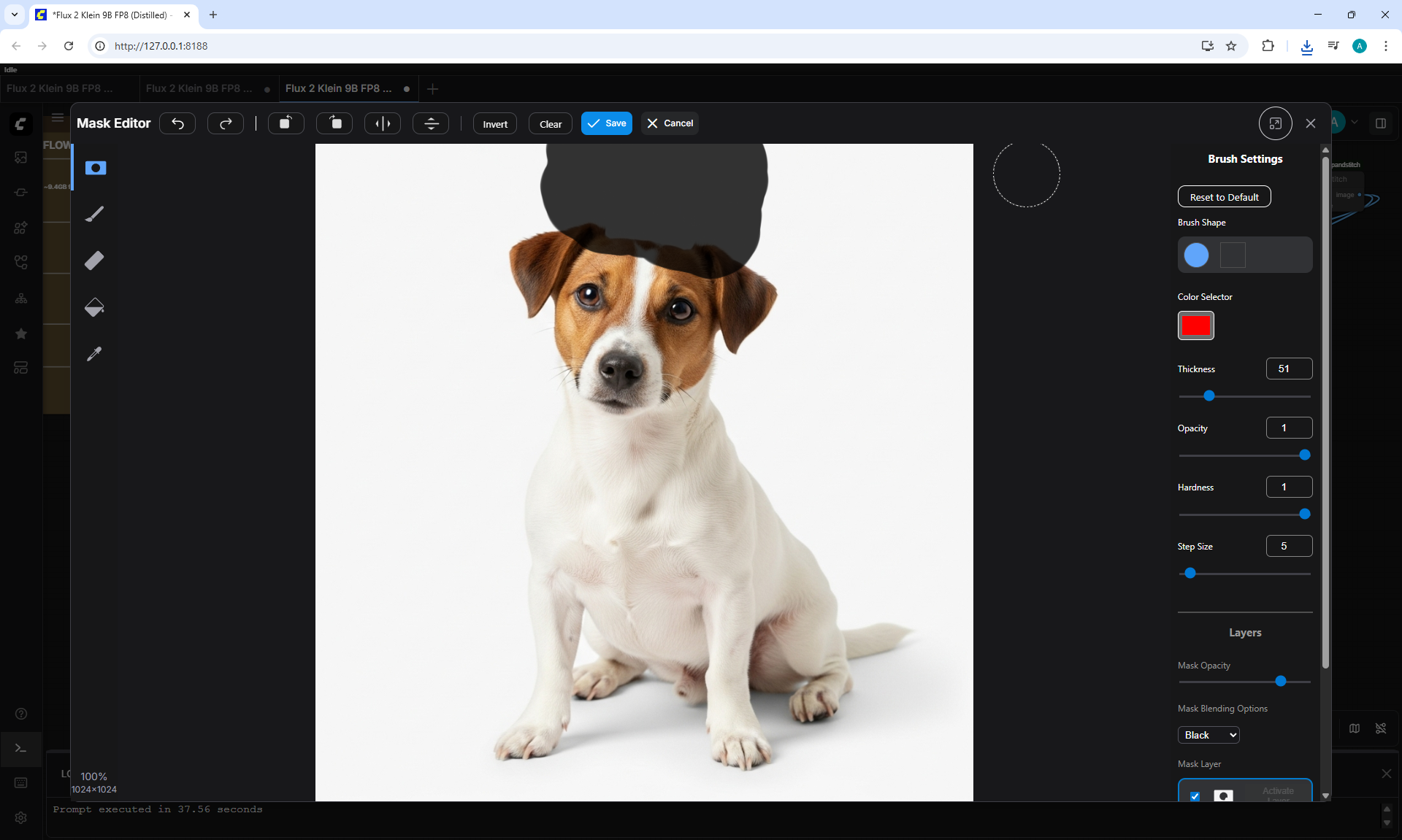Viewport: 1402px width, 840px height.
Task: Choose the square brush shape
Action: [1233, 255]
